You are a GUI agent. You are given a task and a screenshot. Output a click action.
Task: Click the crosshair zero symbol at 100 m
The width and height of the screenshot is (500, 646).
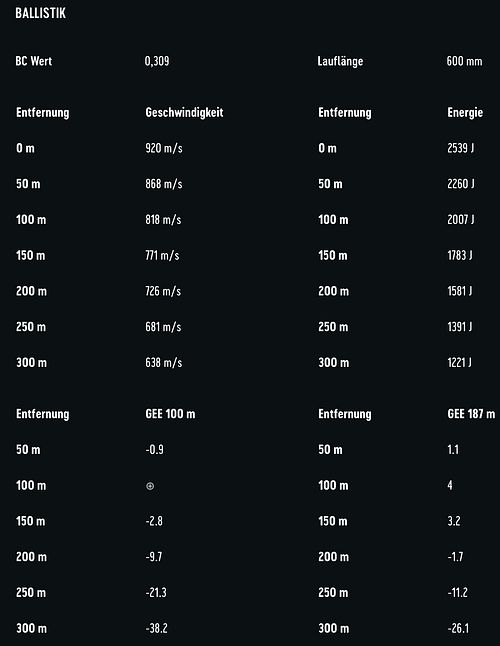coord(150,486)
